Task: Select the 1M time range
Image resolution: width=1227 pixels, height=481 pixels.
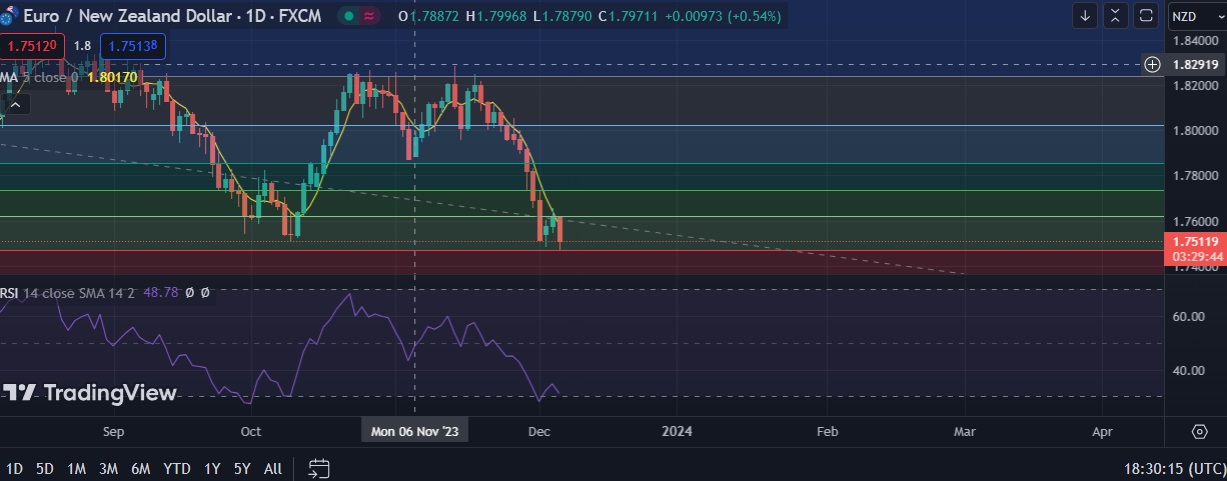Action: tap(77, 467)
